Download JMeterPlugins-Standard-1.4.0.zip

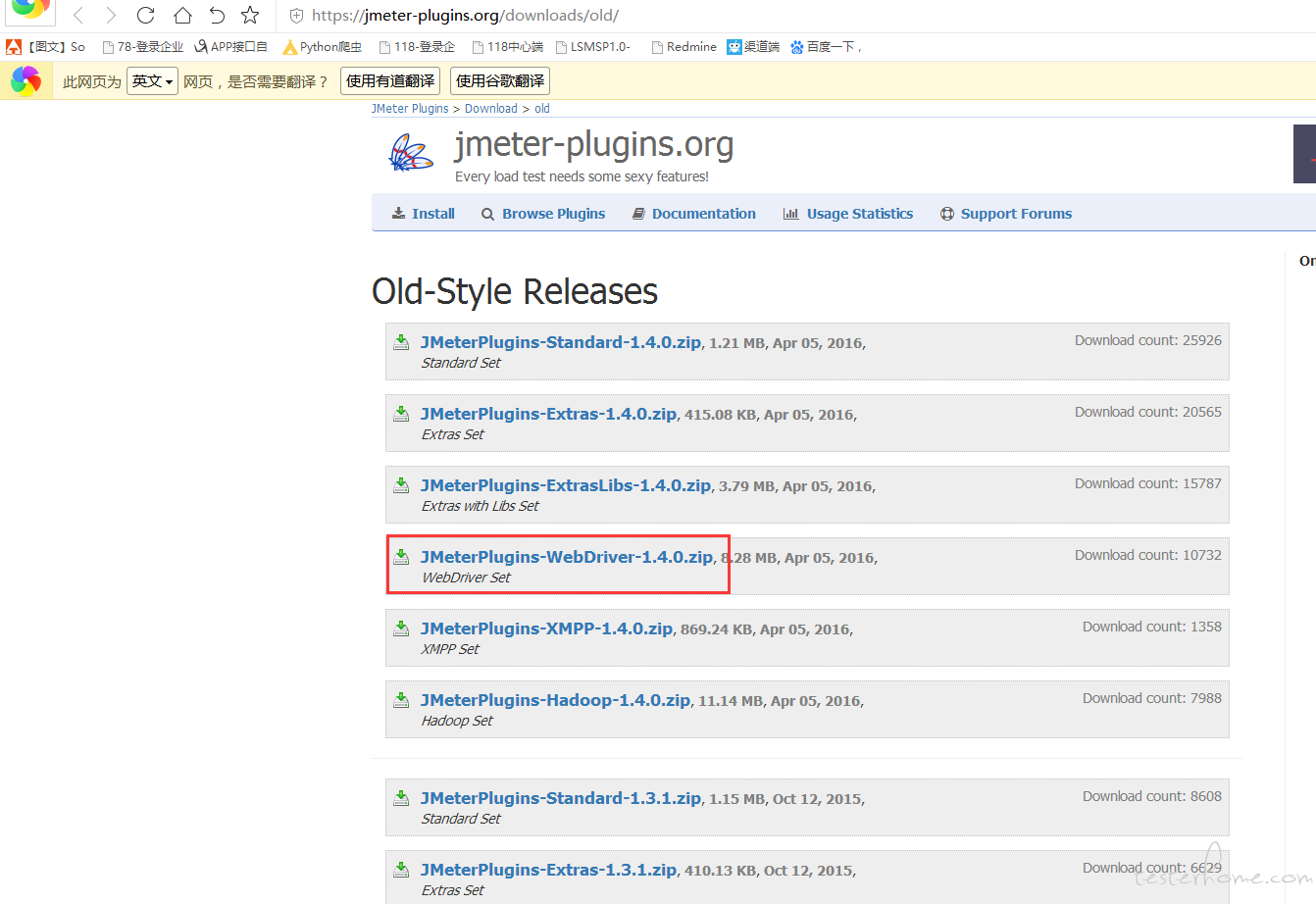561,342
